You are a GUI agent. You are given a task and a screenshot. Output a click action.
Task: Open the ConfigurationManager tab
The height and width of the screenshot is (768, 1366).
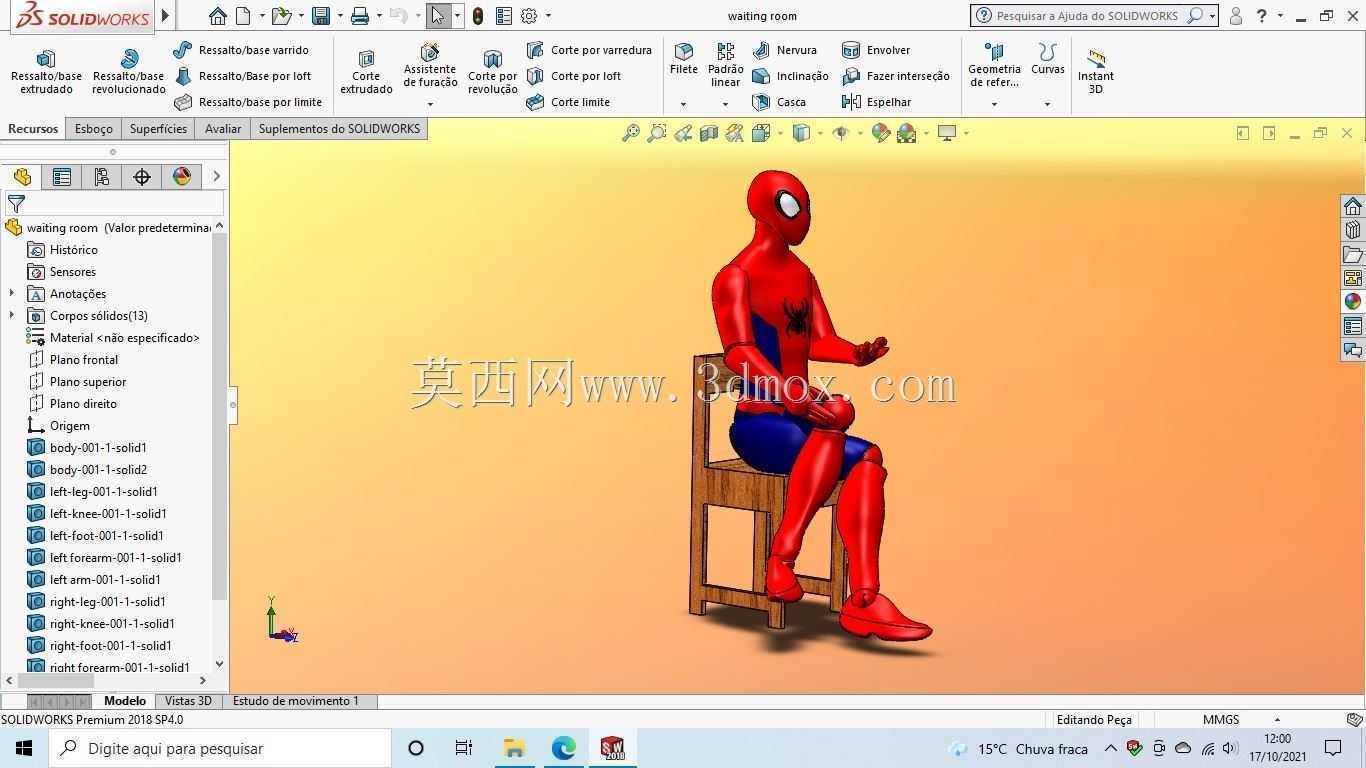[x=102, y=177]
